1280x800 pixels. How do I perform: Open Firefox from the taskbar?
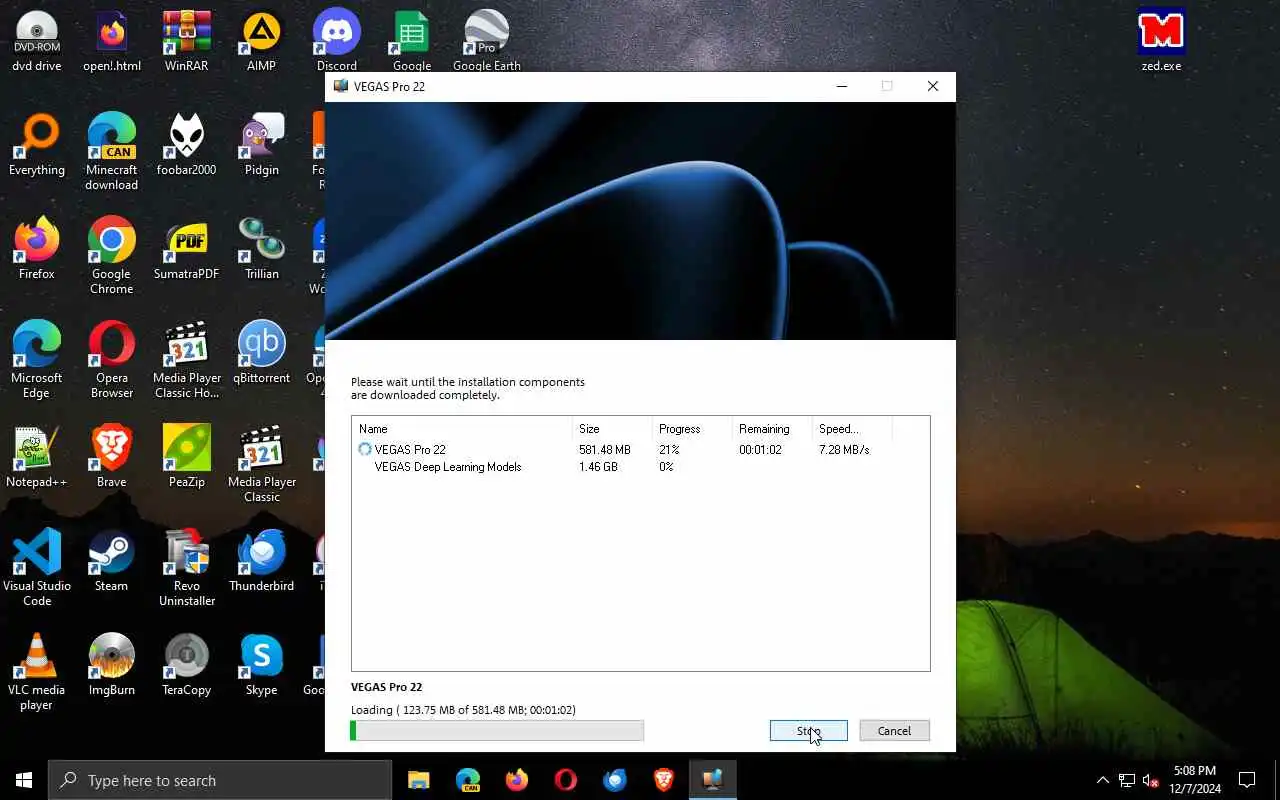(516, 780)
